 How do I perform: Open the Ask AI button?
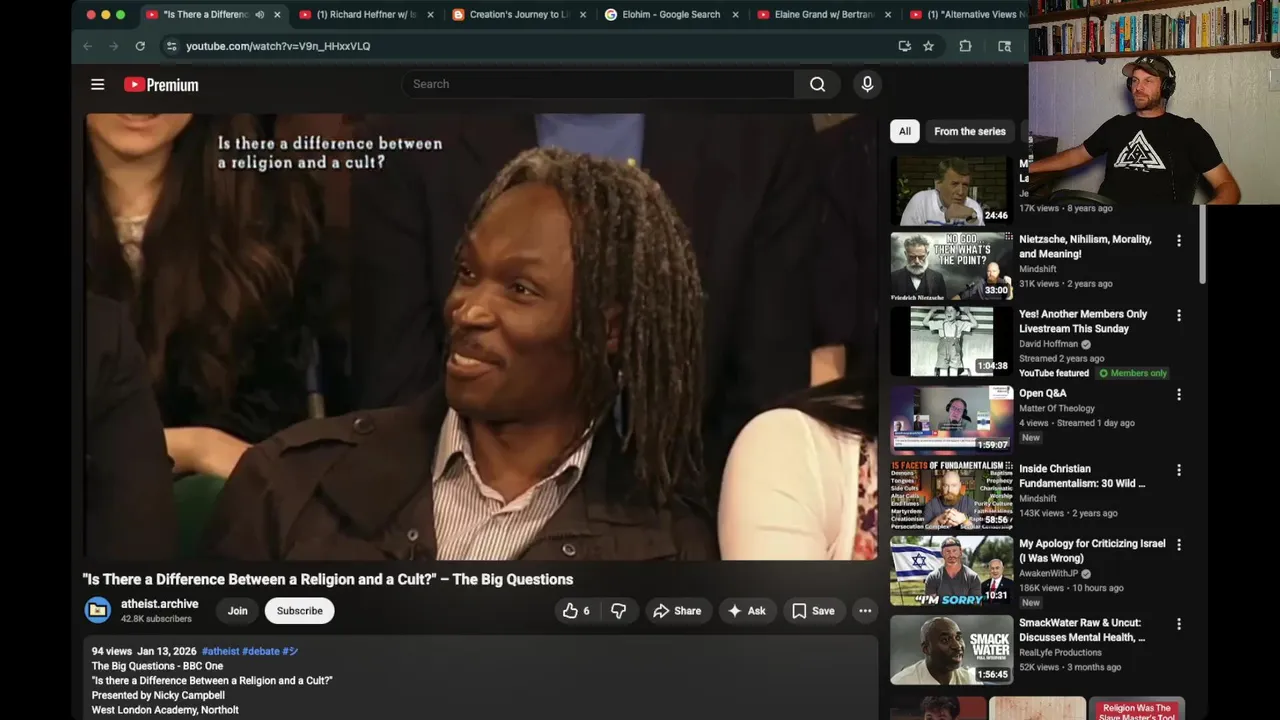tap(747, 611)
